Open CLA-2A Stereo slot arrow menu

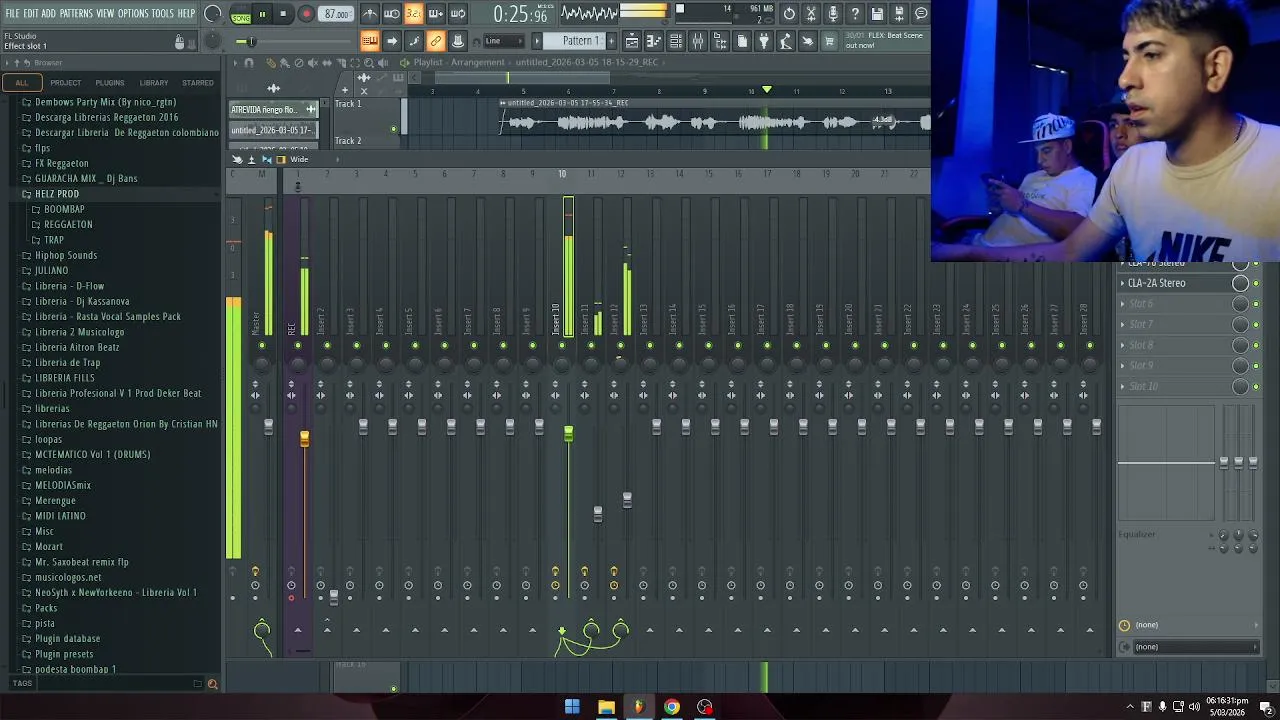1122,283
